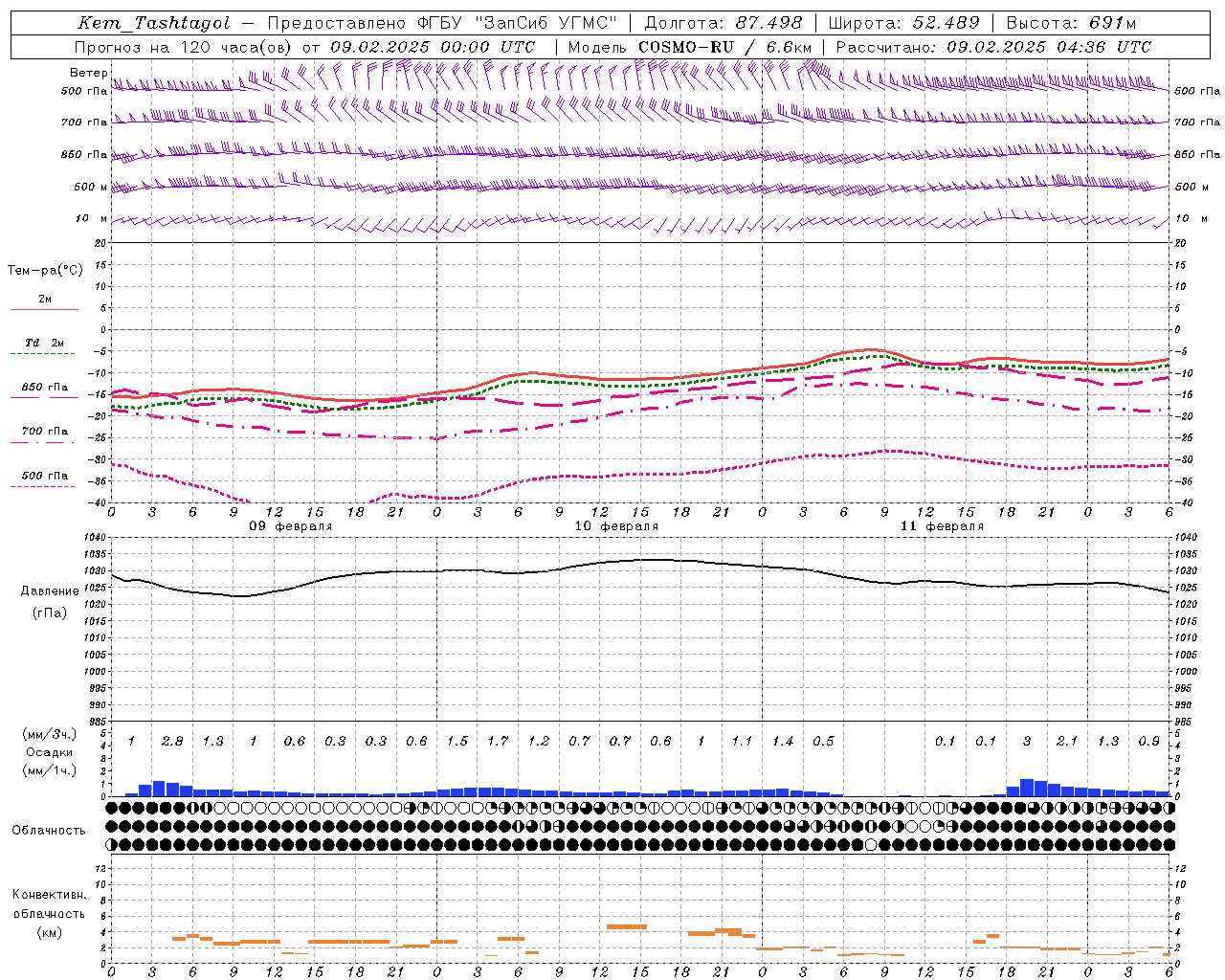
Task: Click the station title Kem_Tashtagol
Action: click(x=153, y=23)
